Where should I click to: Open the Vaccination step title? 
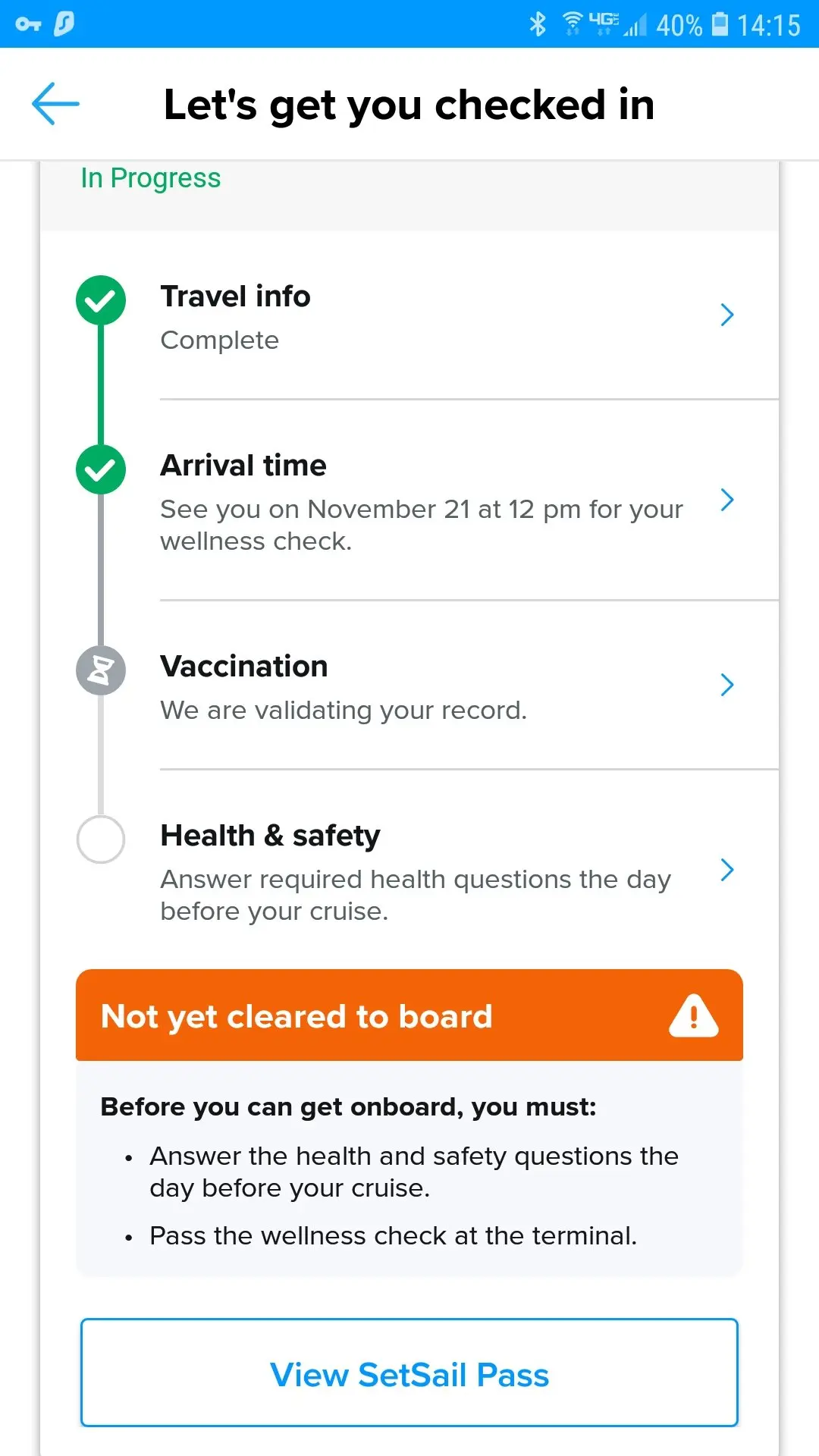[244, 667]
